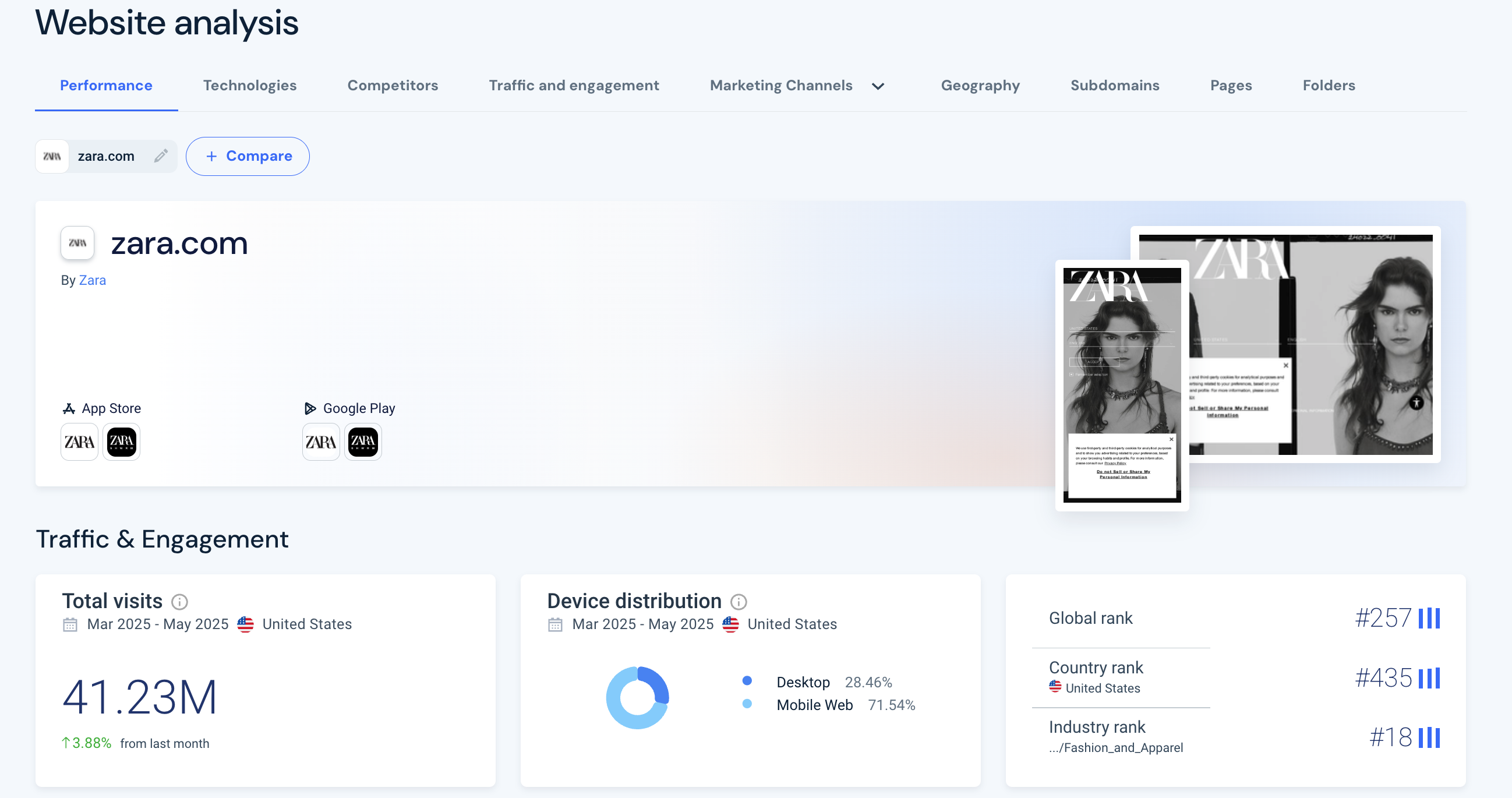This screenshot has height=798, width=1512.
Task: Click the zara.com domain input field
Action: 106,156
